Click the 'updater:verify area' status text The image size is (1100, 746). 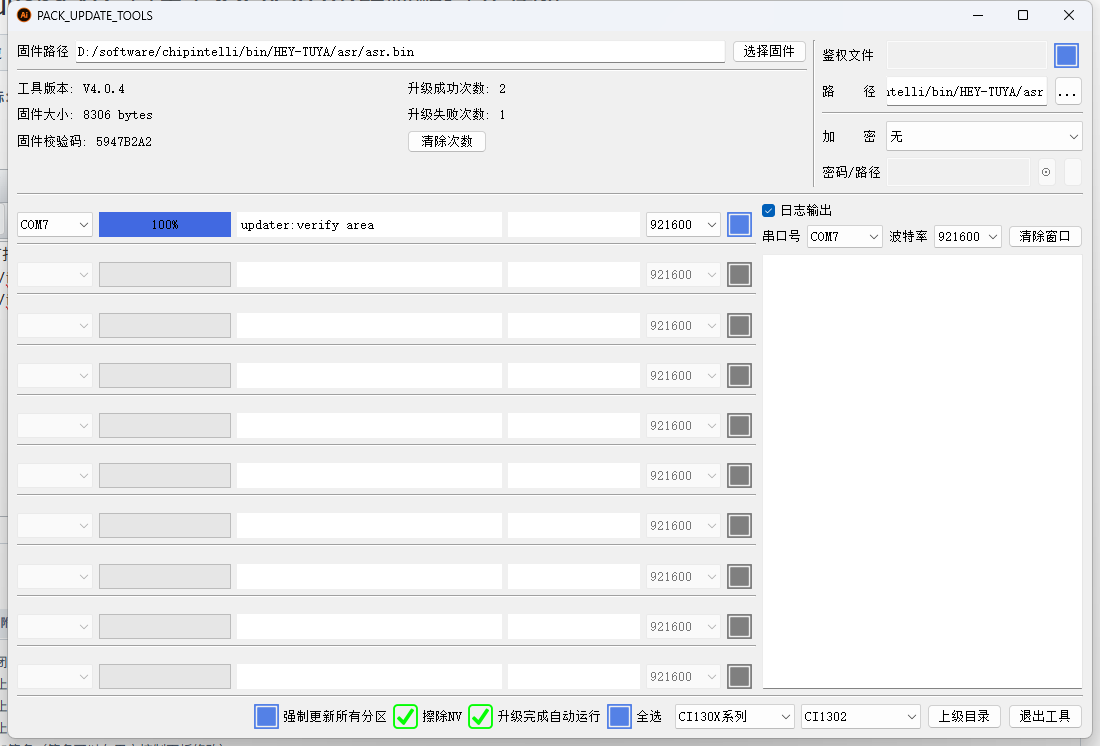(x=307, y=225)
